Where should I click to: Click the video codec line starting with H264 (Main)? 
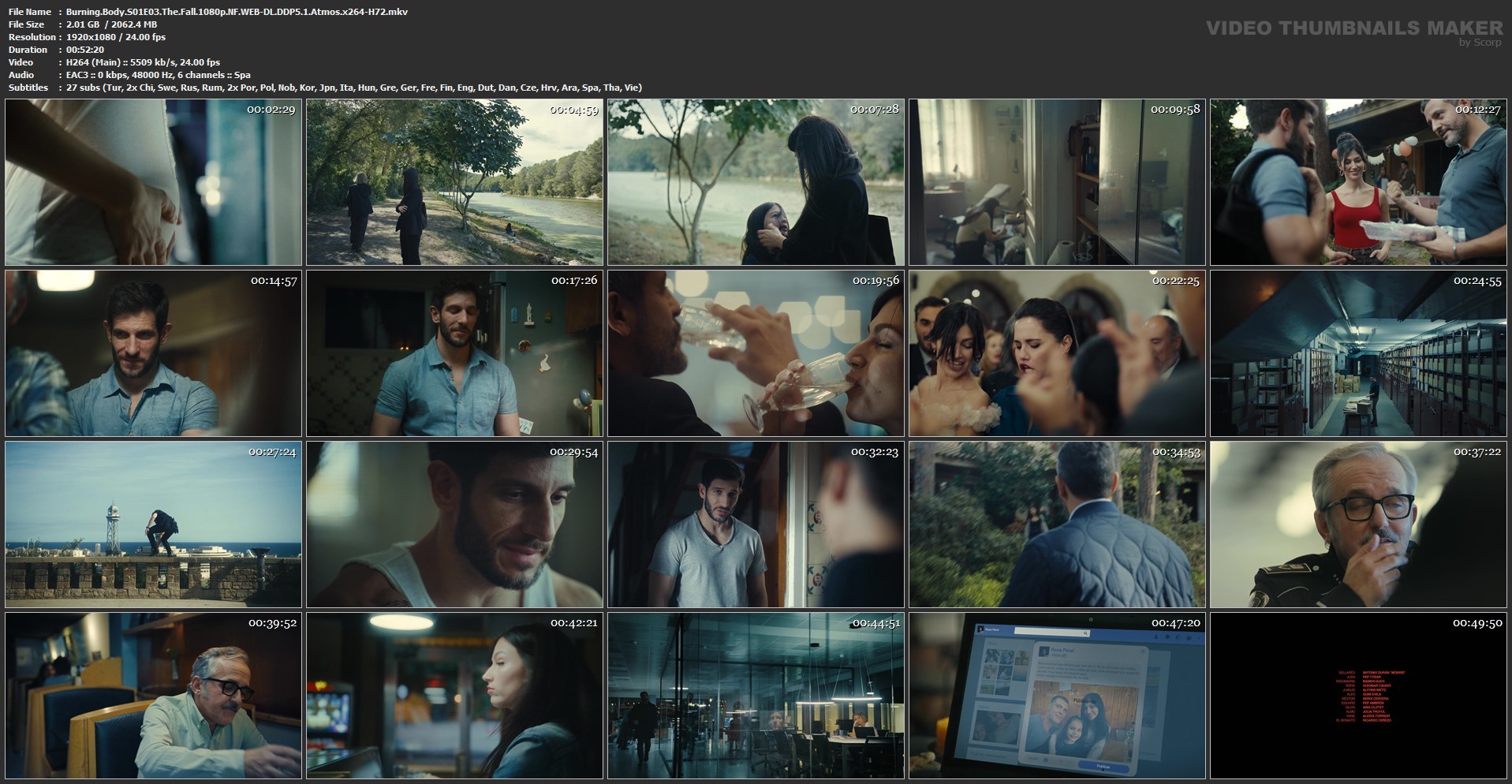pyautogui.click(x=144, y=62)
